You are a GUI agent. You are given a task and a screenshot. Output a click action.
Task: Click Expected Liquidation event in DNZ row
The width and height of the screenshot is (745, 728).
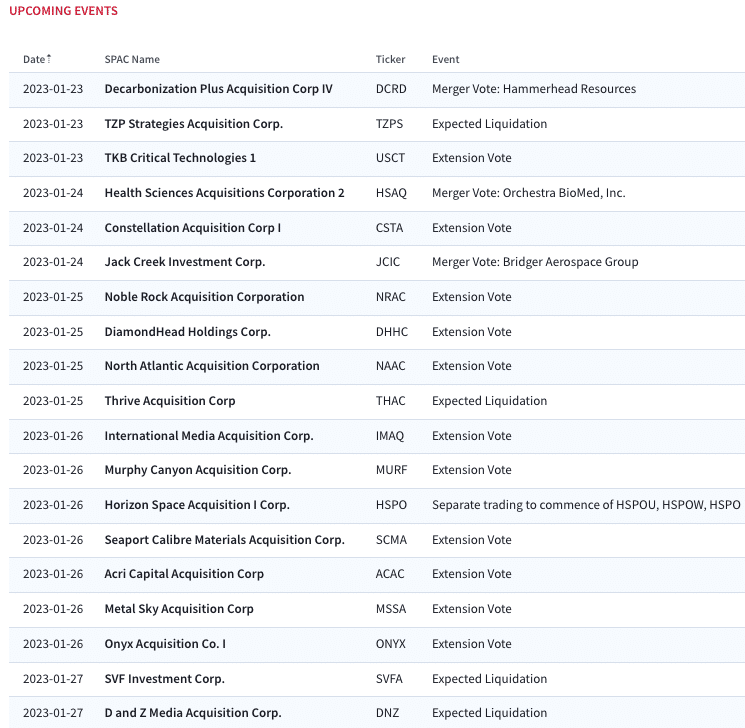[489, 713]
